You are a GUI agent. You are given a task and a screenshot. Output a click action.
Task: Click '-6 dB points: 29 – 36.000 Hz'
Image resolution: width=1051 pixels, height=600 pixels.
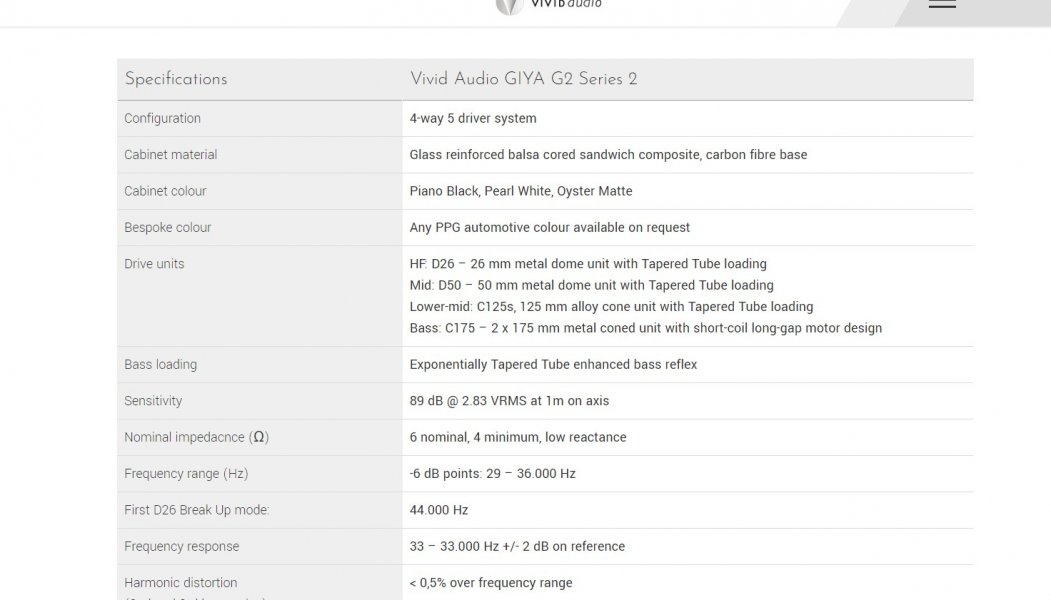(x=493, y=473)
